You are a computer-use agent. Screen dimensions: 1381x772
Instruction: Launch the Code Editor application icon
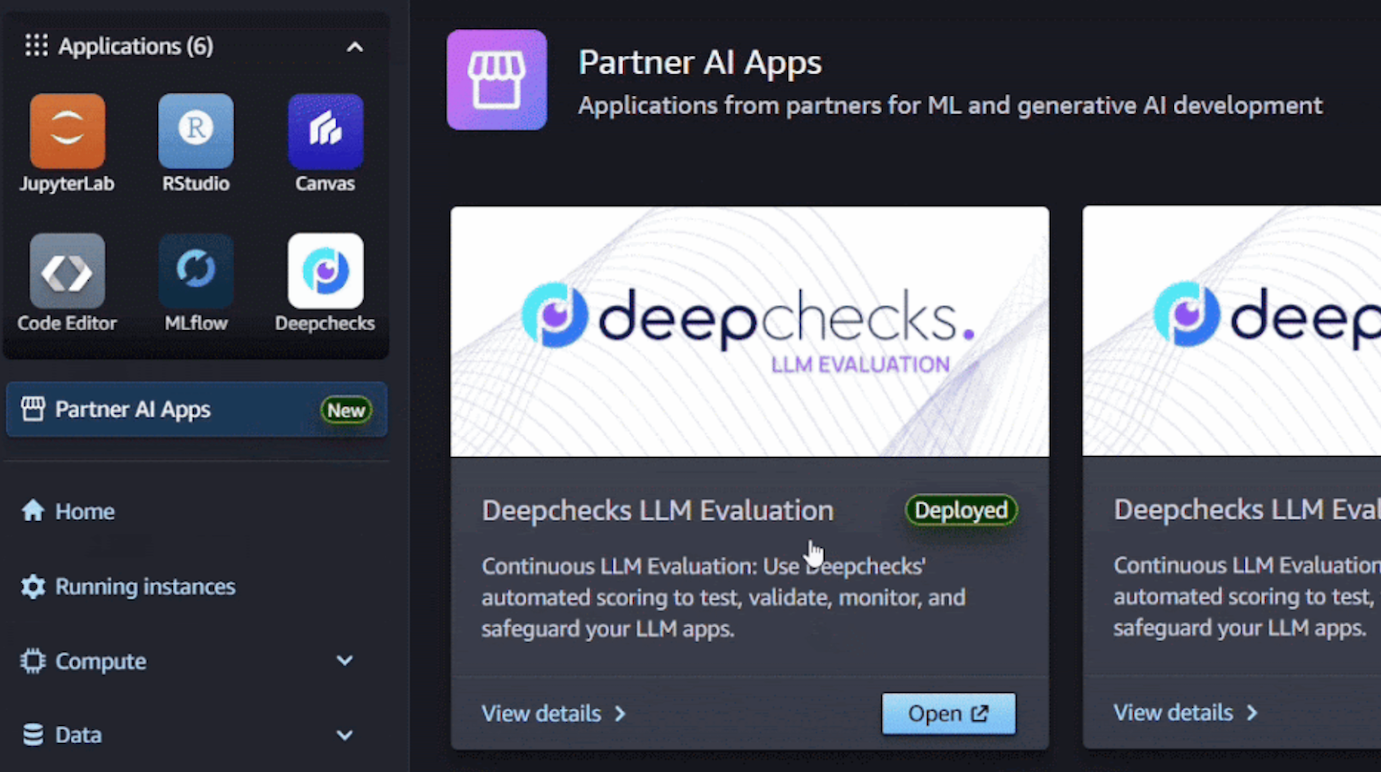(x=67, y=271)
